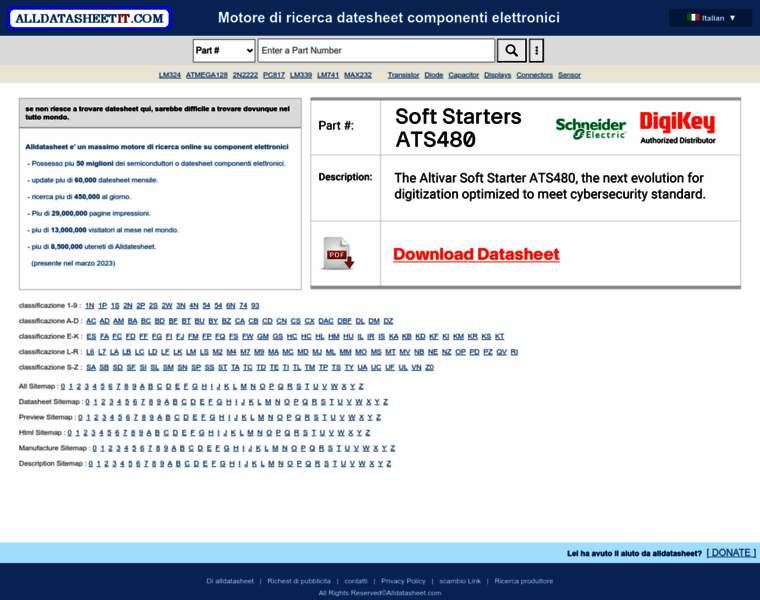This screenshot has width=760, height=600.
Task: Open the three-dot search options menu
Action: pyautogui.click(x=536, y=50)
